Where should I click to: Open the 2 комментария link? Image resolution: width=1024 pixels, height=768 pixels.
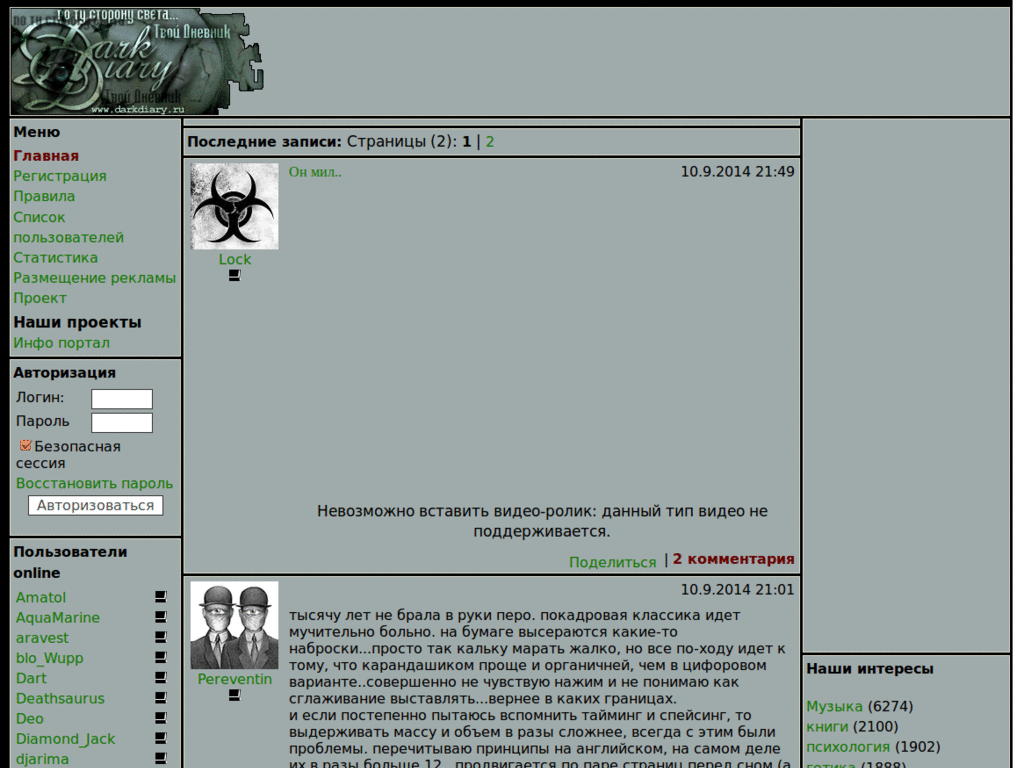pyautogui.click(x=733, y=559)
